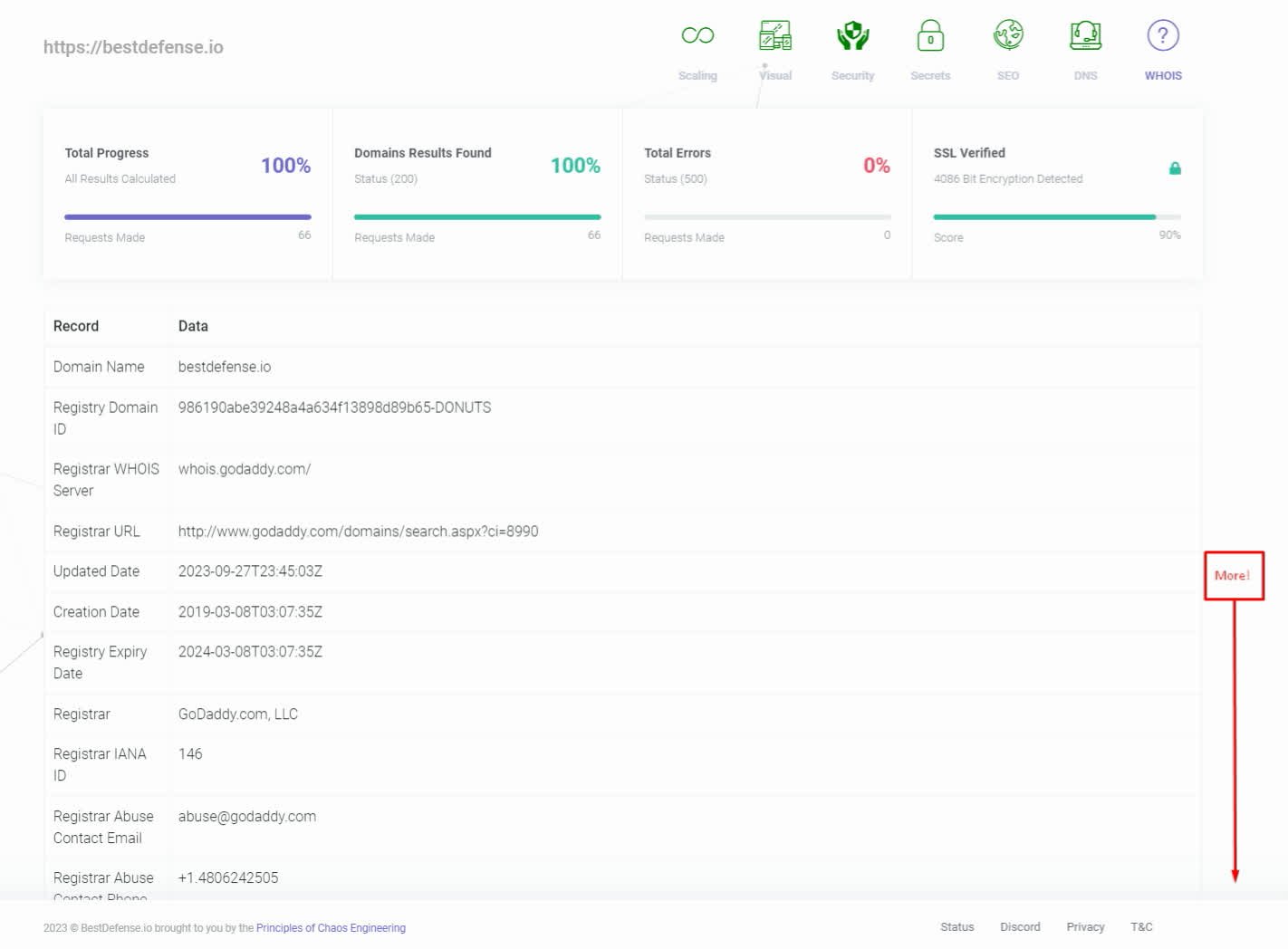Click the Total Progress purple progress bar
This screenshot has width=1288, height=949.
click(x=187, y=217)
